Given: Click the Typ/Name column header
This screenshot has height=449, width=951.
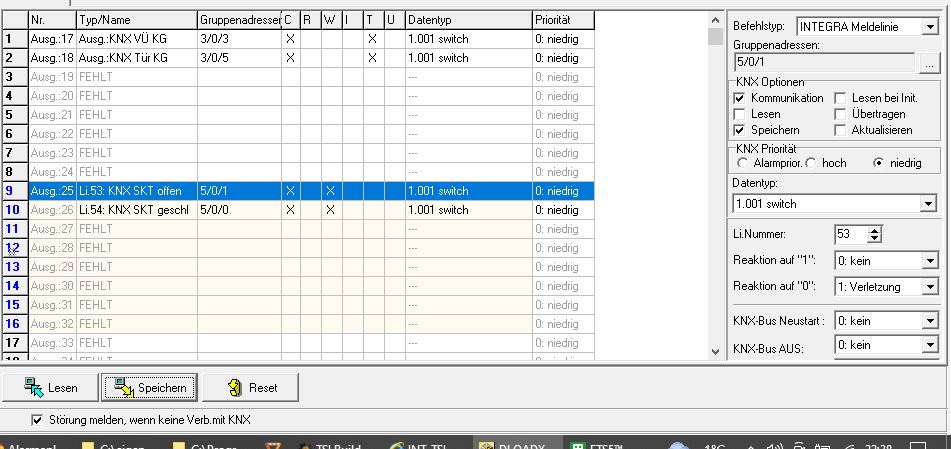Looking at the screenshot, I should pos(136,19).
